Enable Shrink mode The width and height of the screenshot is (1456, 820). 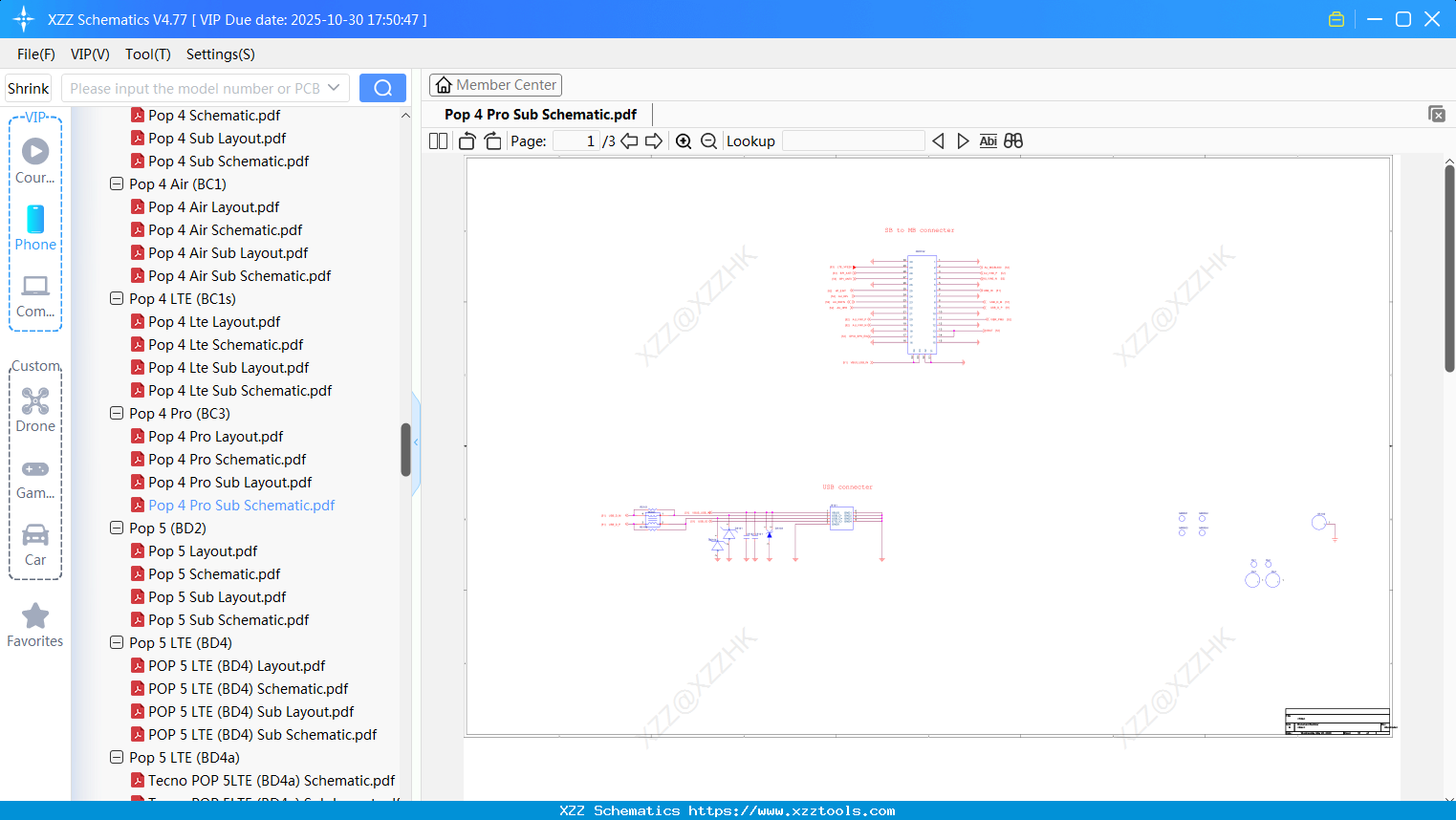(x=28, y=87)
